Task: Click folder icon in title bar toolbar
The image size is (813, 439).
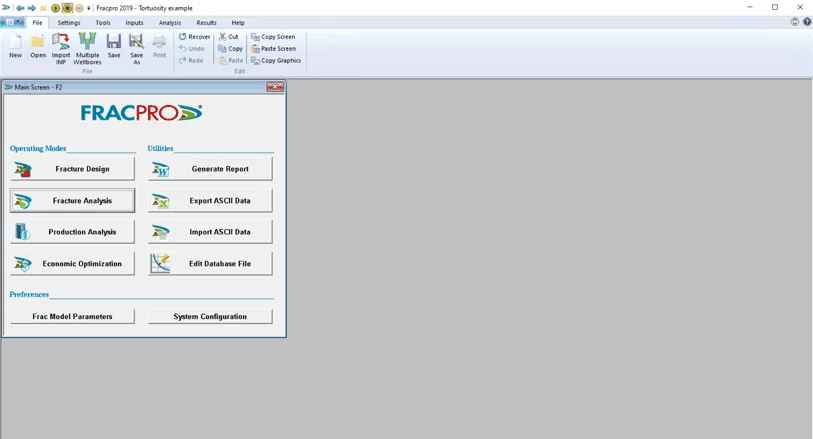Action: 44,8
